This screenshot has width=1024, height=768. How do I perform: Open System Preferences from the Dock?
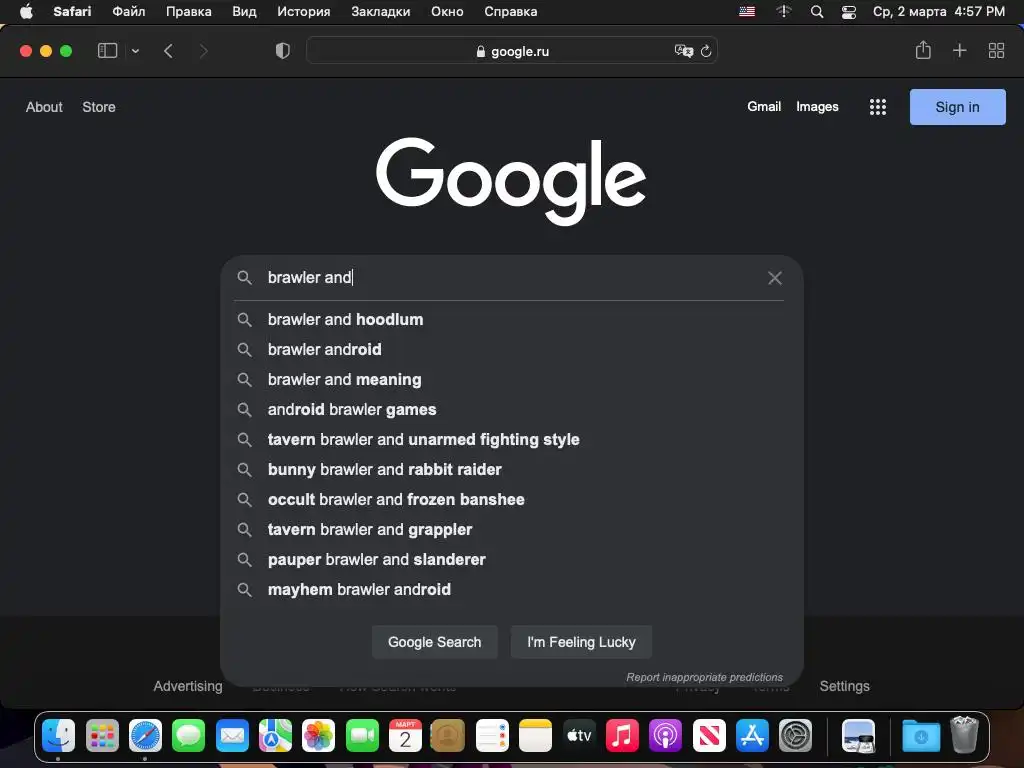click(x=795, y=736)
